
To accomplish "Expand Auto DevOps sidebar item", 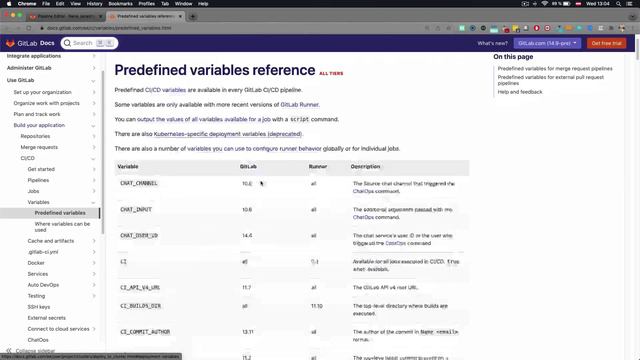I will tap(93, 285).
